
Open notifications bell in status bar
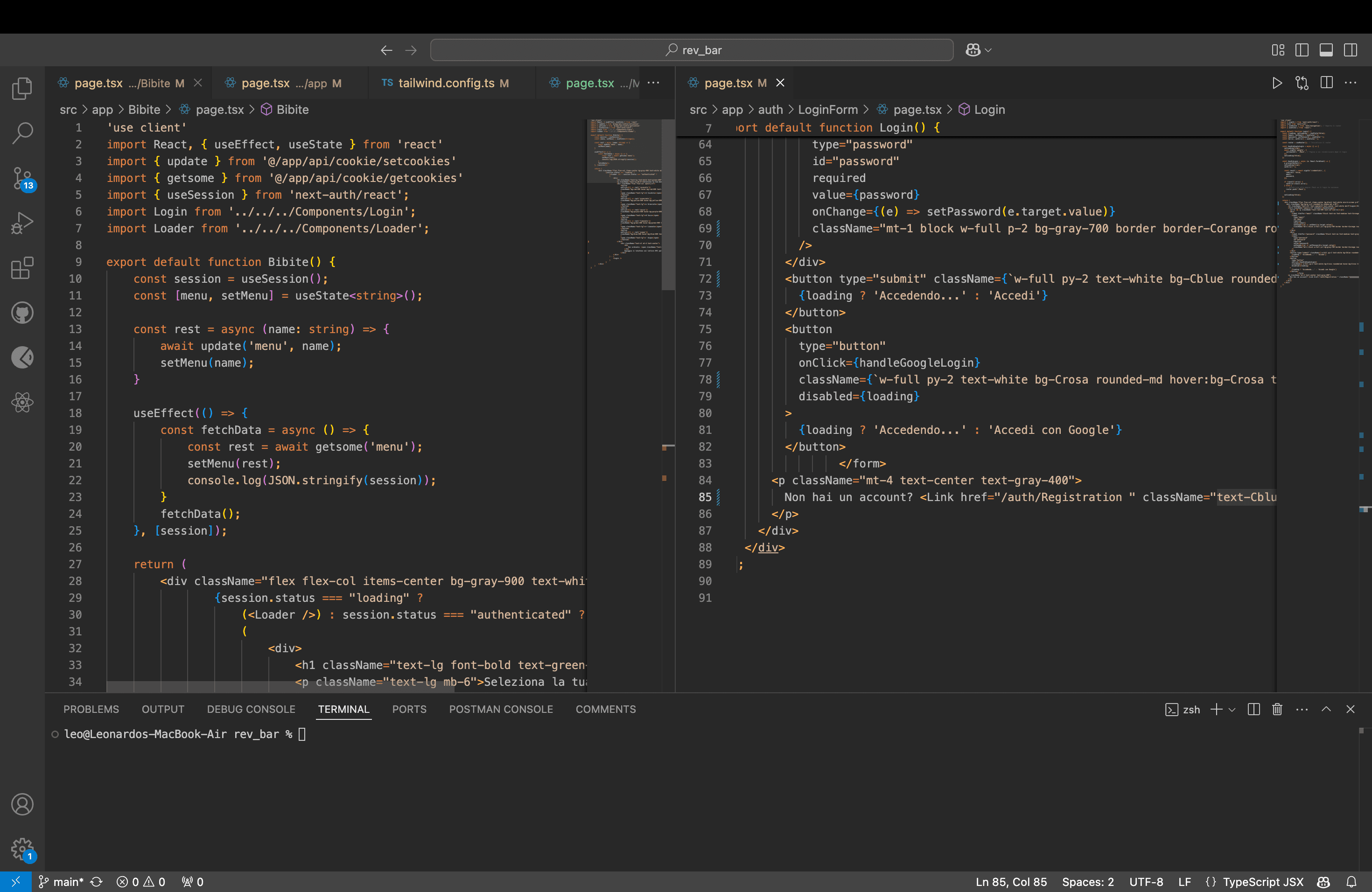[x=1351, y=882]
